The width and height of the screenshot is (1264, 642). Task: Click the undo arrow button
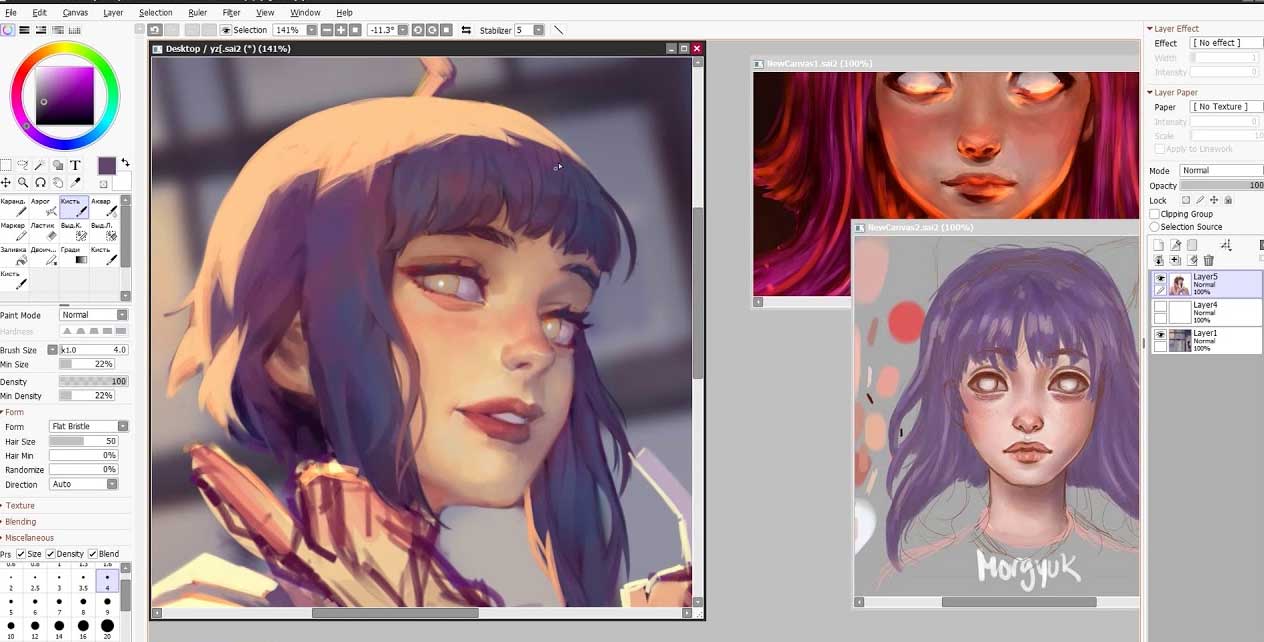pyautogui.click(x=154, y=30)
